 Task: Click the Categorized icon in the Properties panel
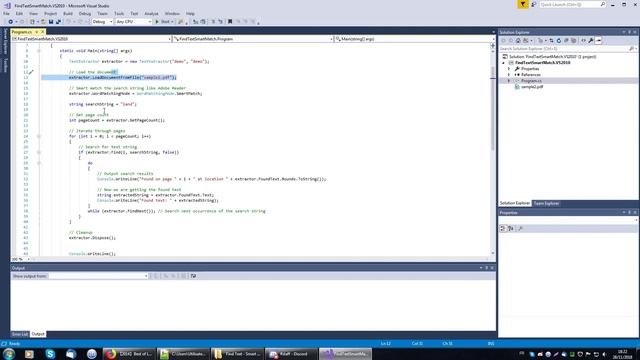coord(503,229)
